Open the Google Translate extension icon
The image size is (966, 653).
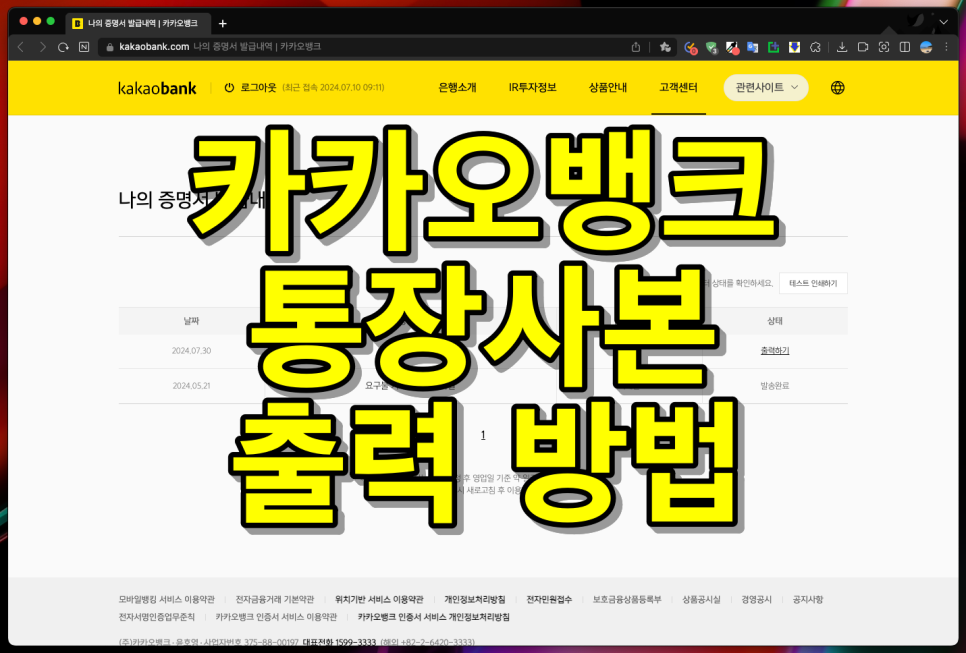pos(752,47)
